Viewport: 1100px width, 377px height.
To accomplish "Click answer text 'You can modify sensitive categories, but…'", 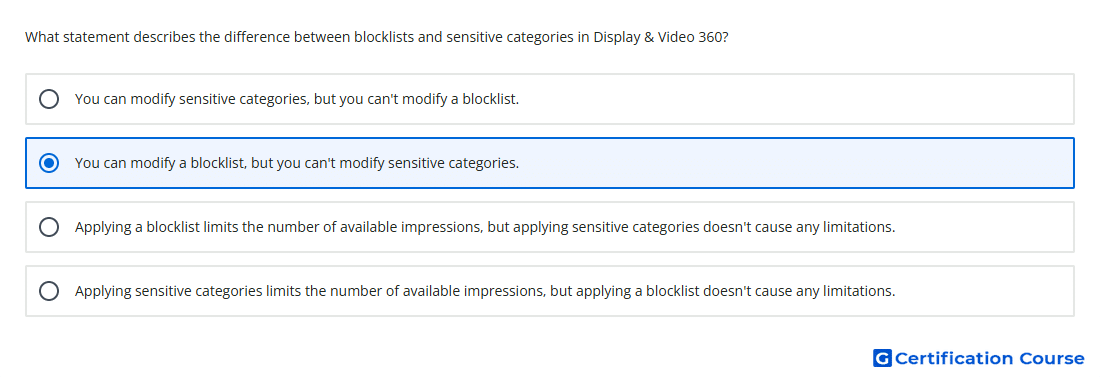I will [297, 99].
